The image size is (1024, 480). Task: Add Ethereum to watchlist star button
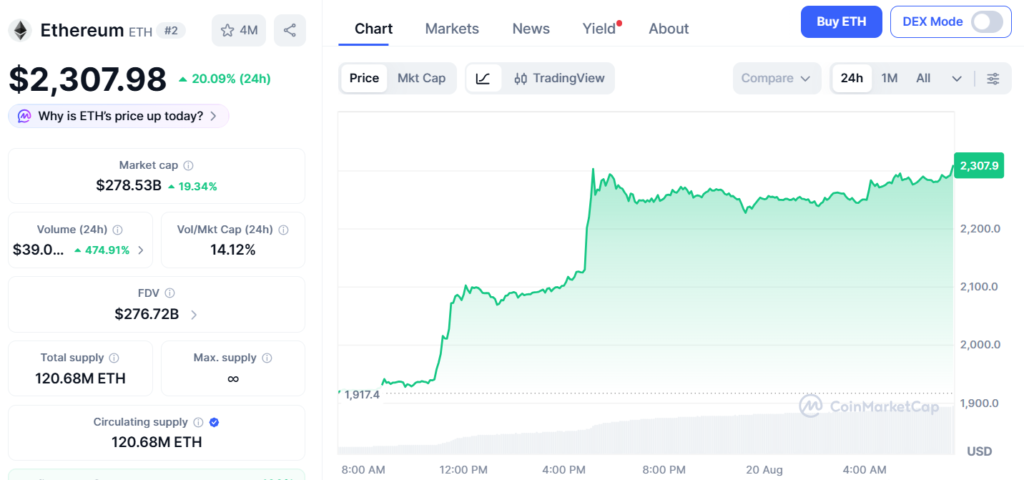click(x=239, y=30)
